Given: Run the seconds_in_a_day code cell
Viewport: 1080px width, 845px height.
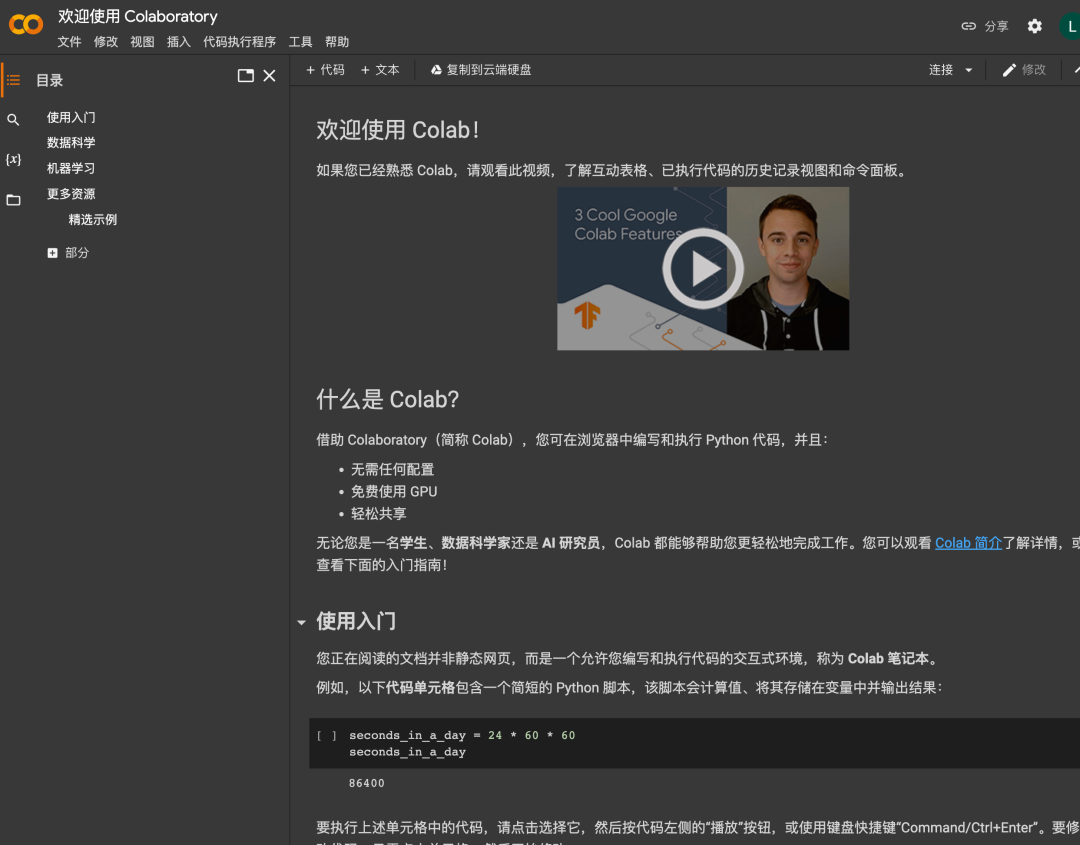Looking at the screenshot, I should [x=326, y=736].
